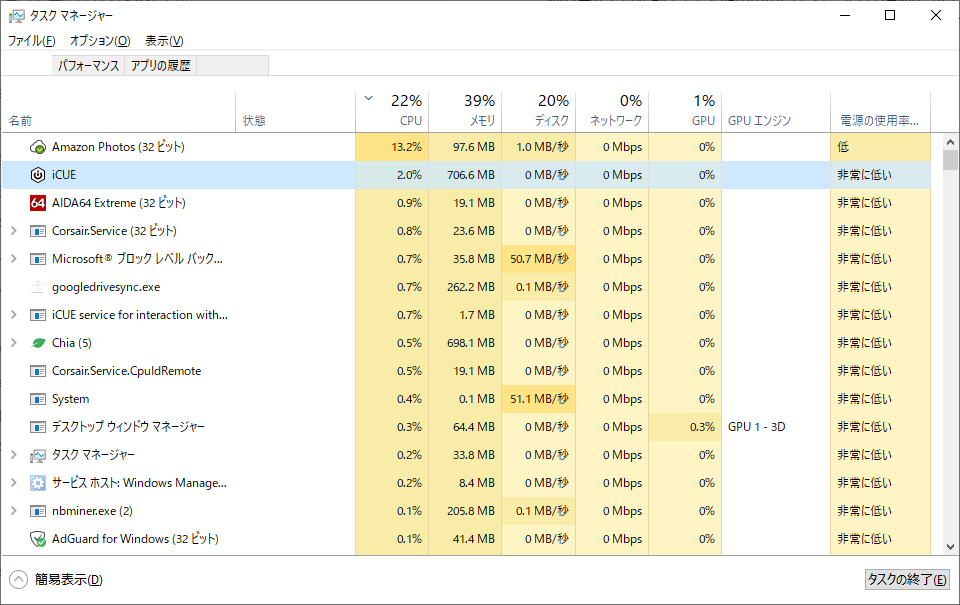Click the 50.7 MB/秒 disk value
The height and width of the screenshot is (605, 960).
[539, 259]
